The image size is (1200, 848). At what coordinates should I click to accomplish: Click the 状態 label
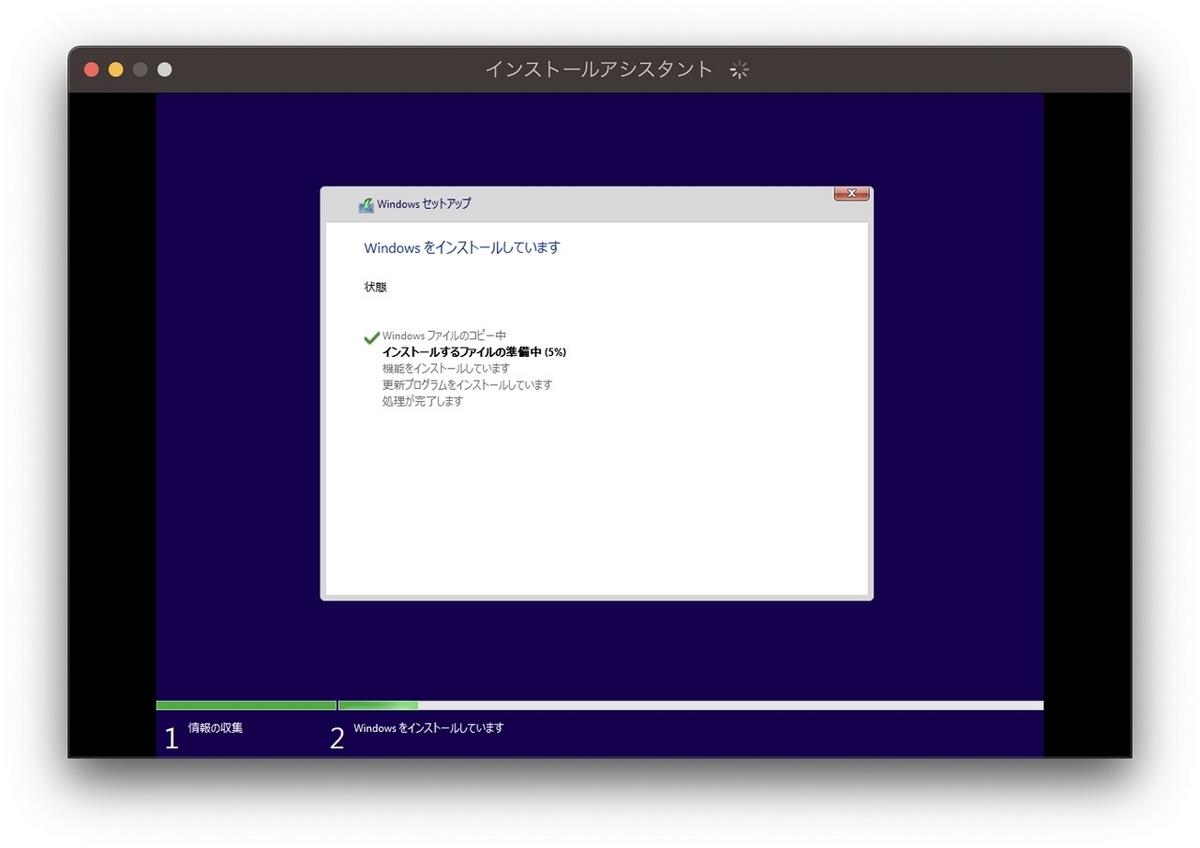point(375,287)
